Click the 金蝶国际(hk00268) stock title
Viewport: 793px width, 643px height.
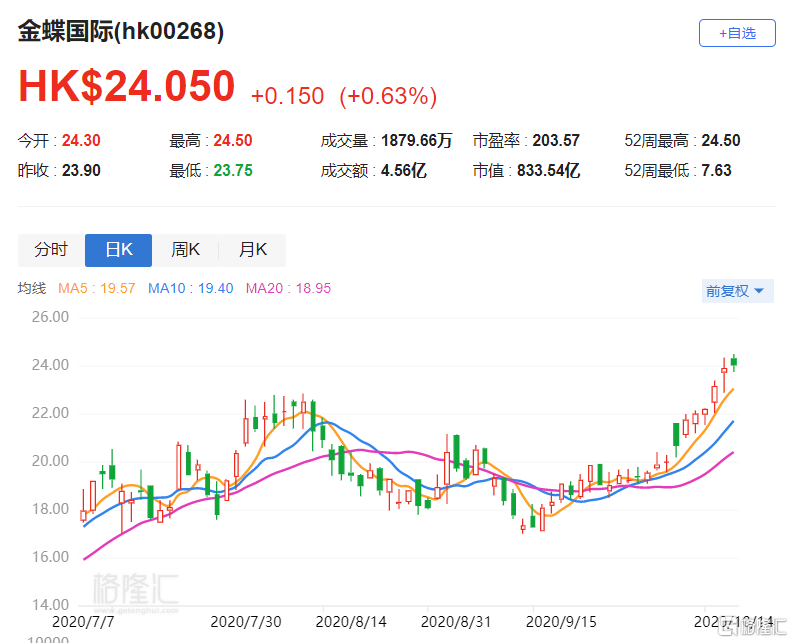point(121,31)
